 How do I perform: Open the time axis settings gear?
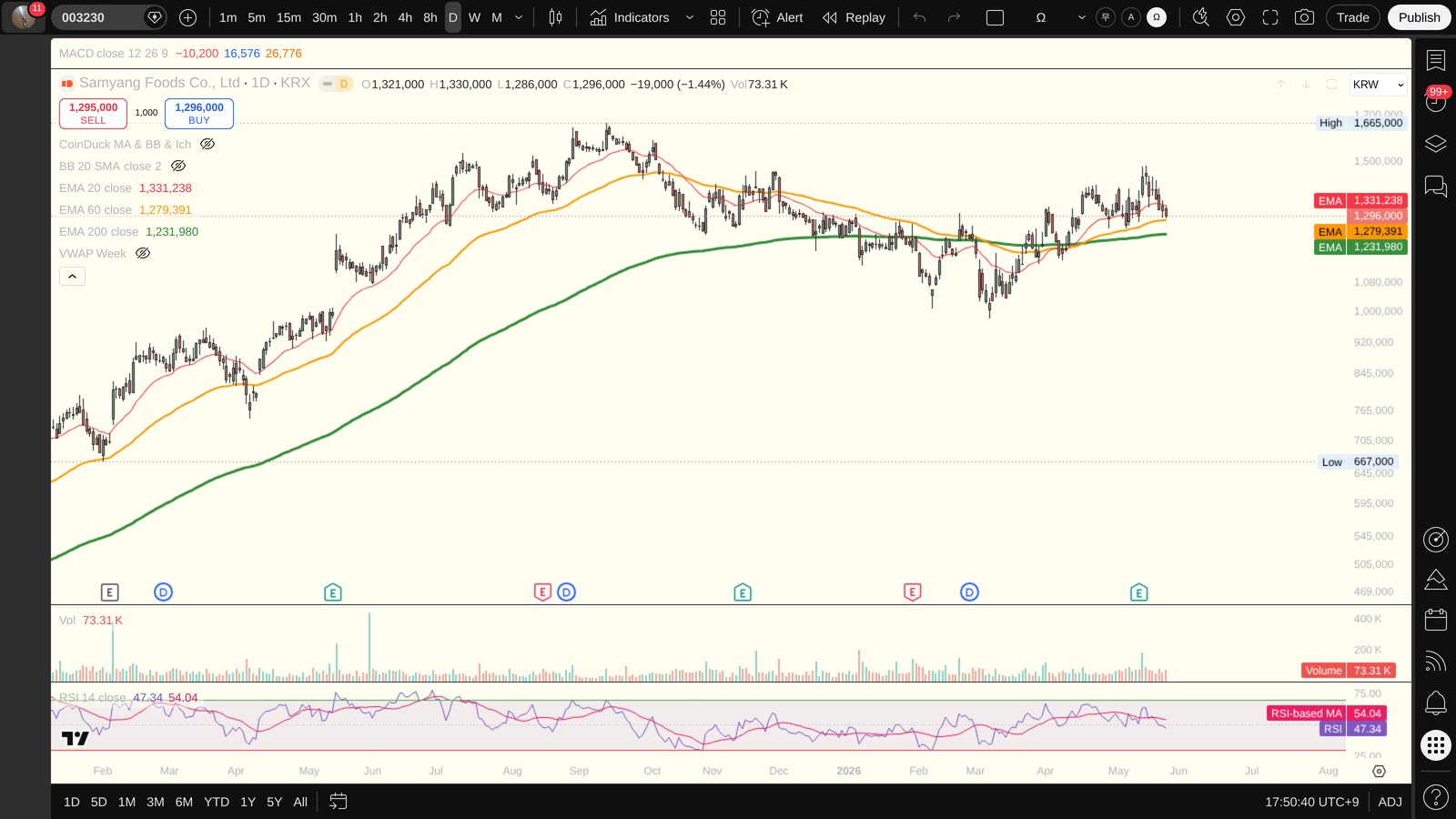coord(1380,771)
